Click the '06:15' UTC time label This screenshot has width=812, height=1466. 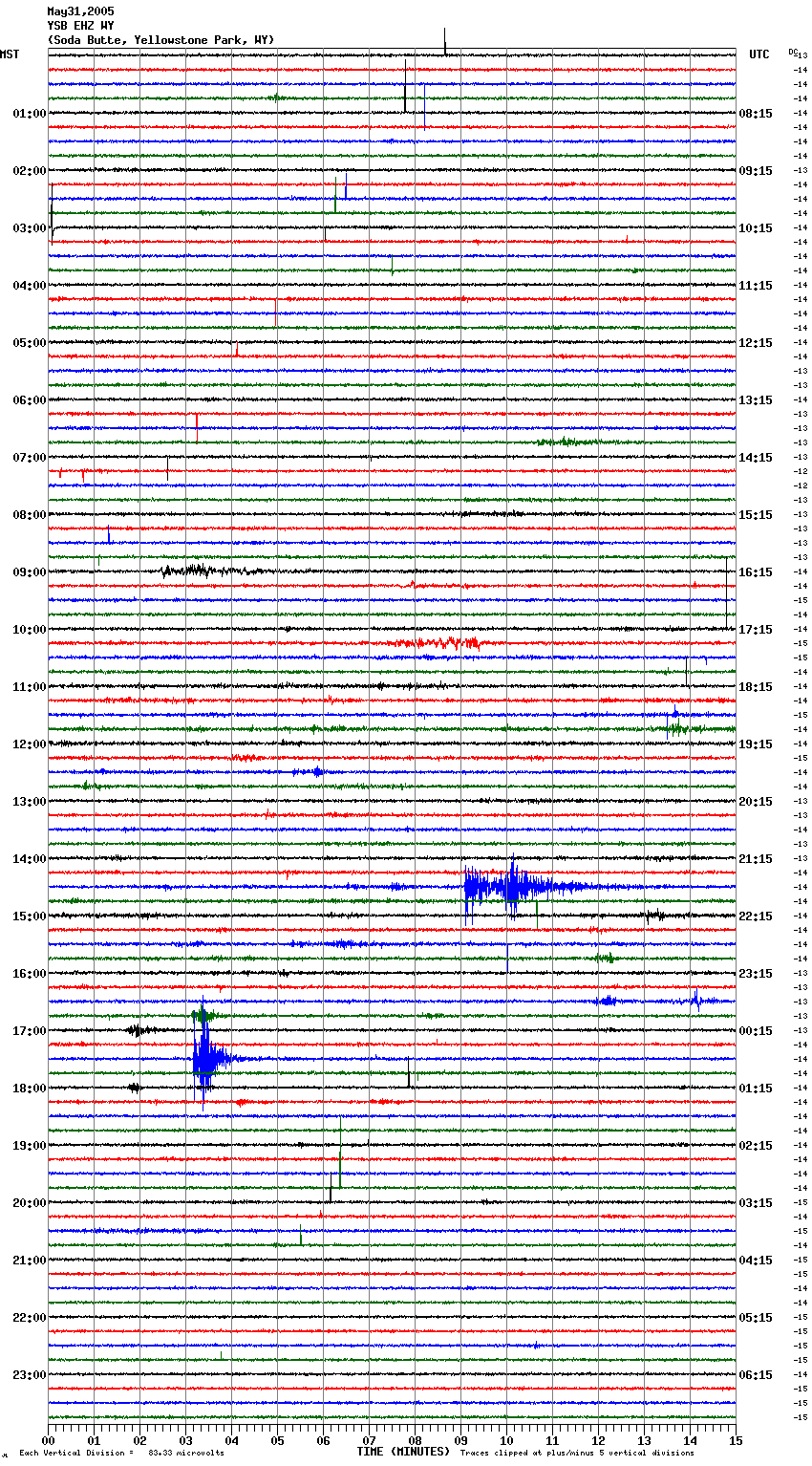pos(756,1375)
